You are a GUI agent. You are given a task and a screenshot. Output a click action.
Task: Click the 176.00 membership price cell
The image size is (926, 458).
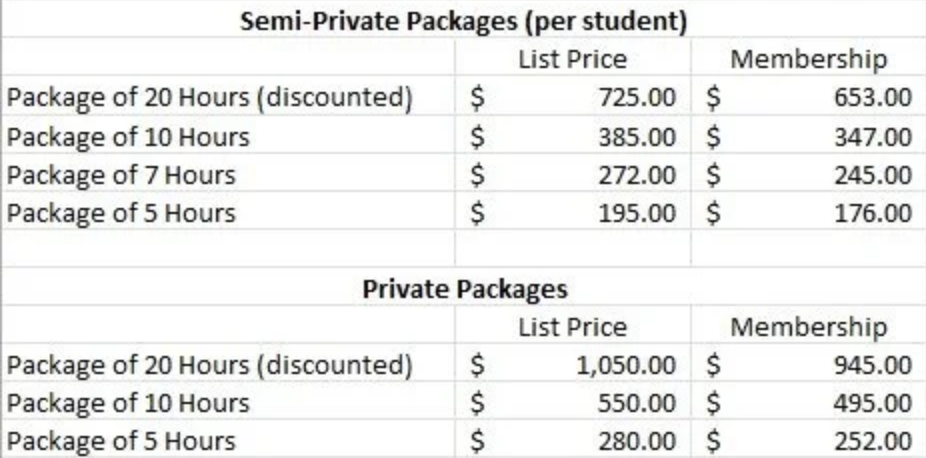(x=808, y=211)
